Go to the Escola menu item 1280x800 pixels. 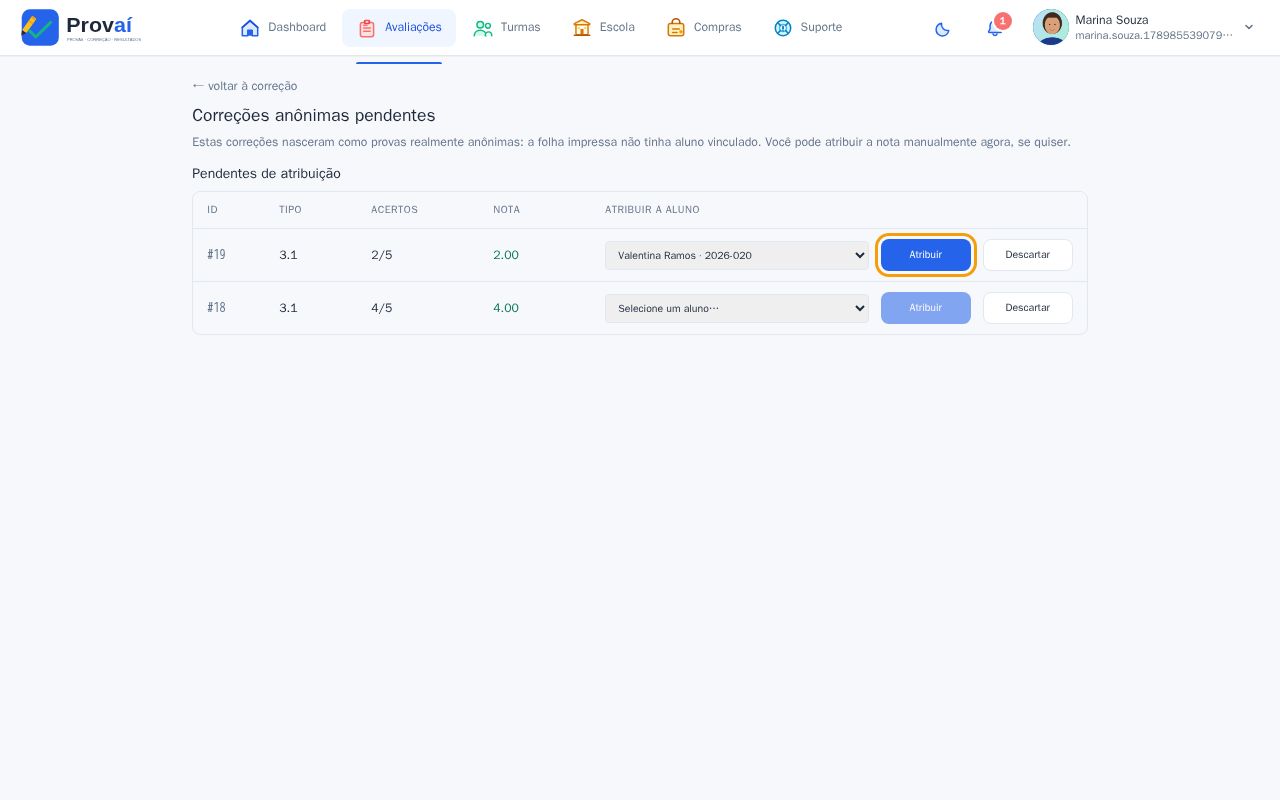point(604,28)
